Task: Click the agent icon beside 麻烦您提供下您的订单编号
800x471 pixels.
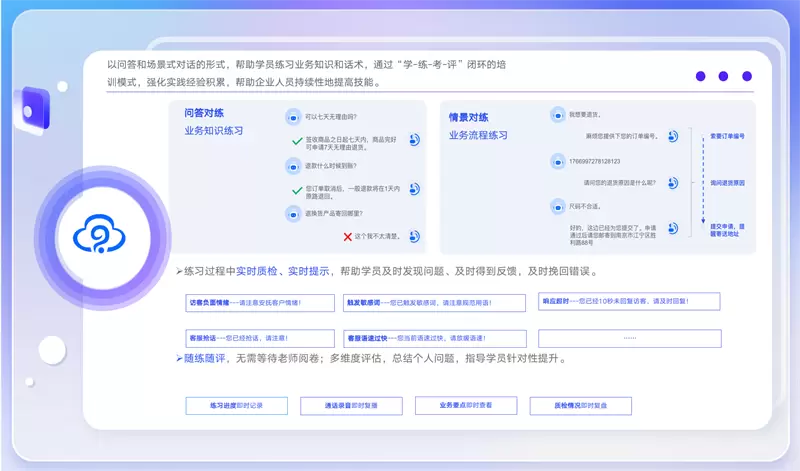Action: (x=673, y=136)
